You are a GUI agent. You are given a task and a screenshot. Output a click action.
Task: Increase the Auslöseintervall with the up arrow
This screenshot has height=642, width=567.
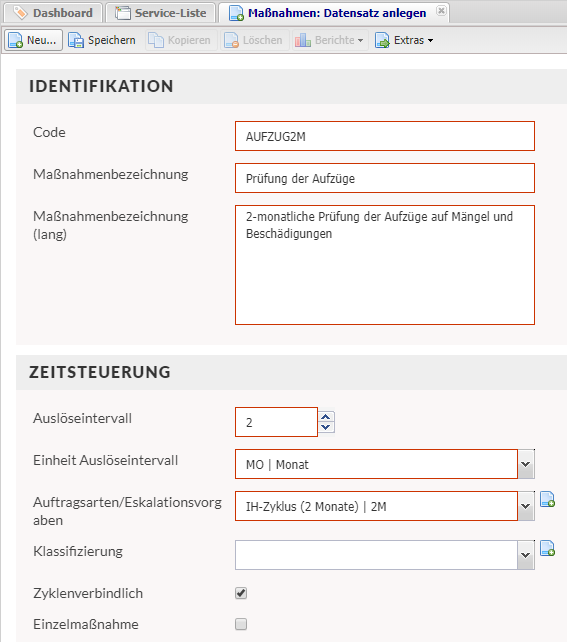pyautogui.click(x=326, y=417)
